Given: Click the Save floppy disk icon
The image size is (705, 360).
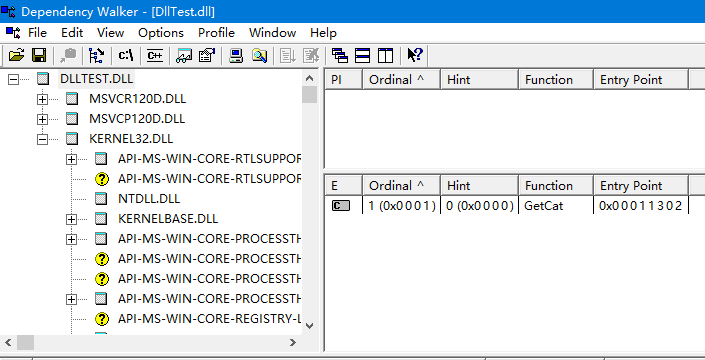Looking at the screenshot, I should tap(39, 56).
